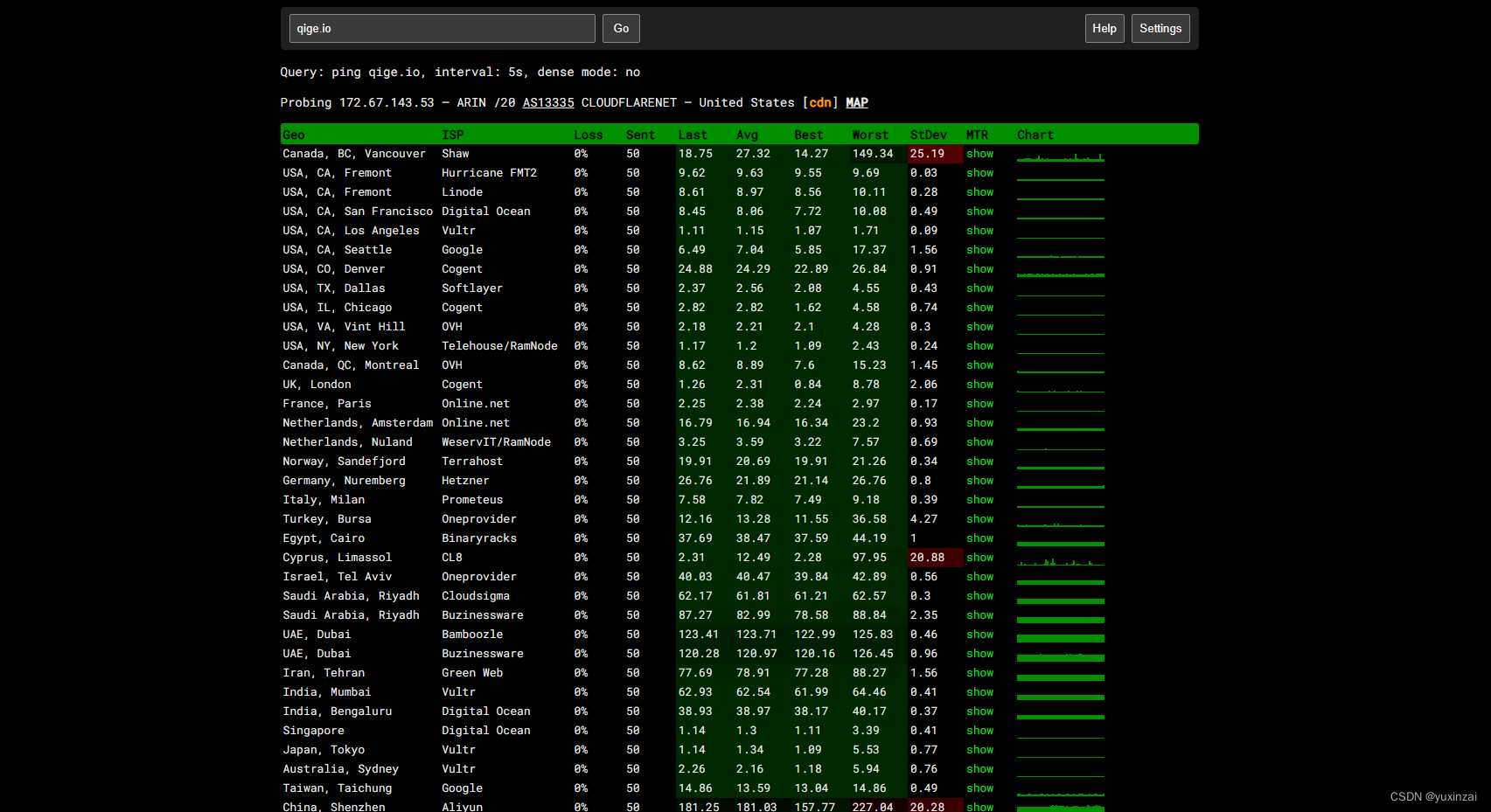The width and height of the screenshot is (1491, 812).
Task: Show MTR for San Francisco Digital Ocean
Action: tap(980, 212)
